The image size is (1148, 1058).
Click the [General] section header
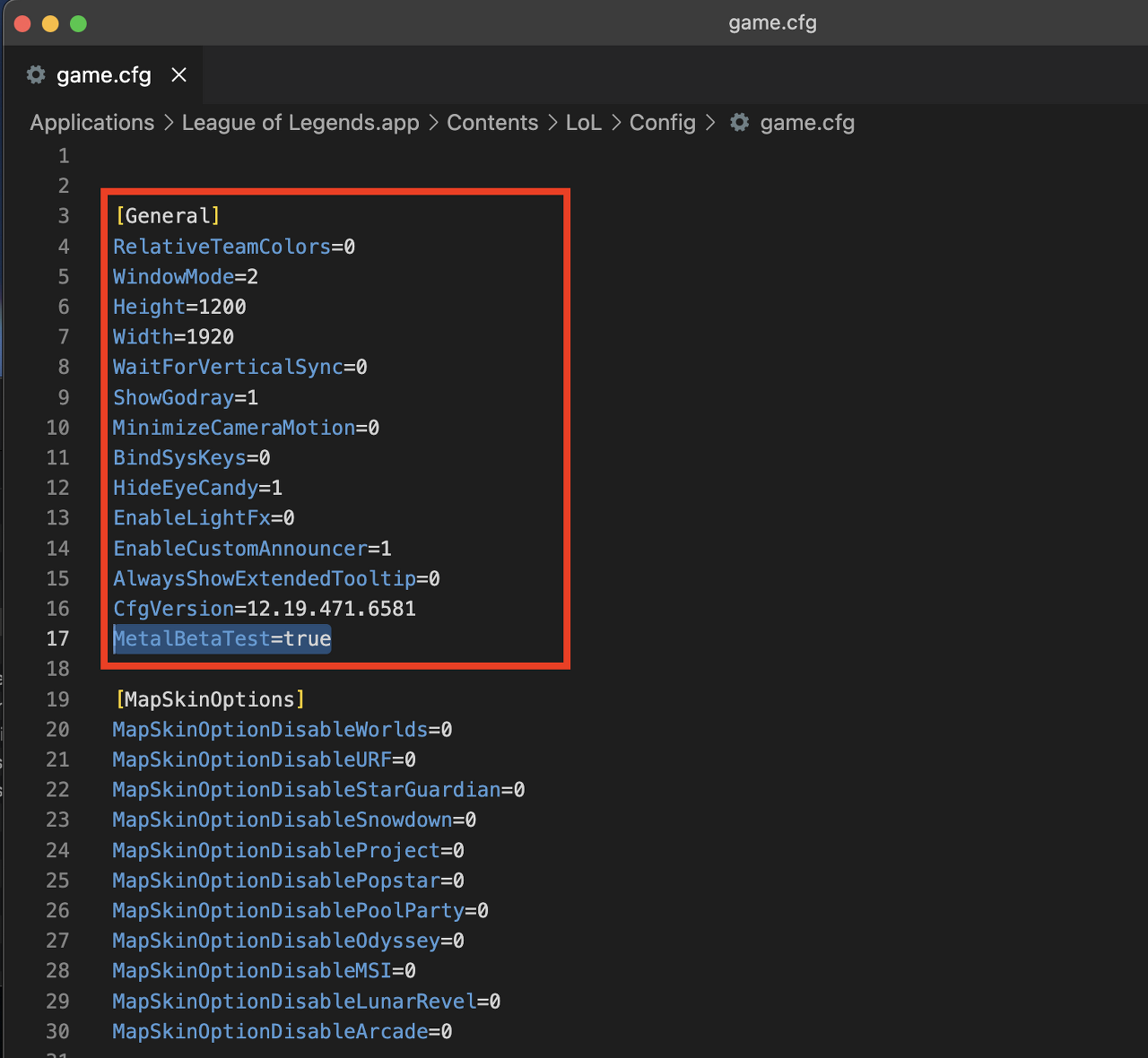pos(168,216)
